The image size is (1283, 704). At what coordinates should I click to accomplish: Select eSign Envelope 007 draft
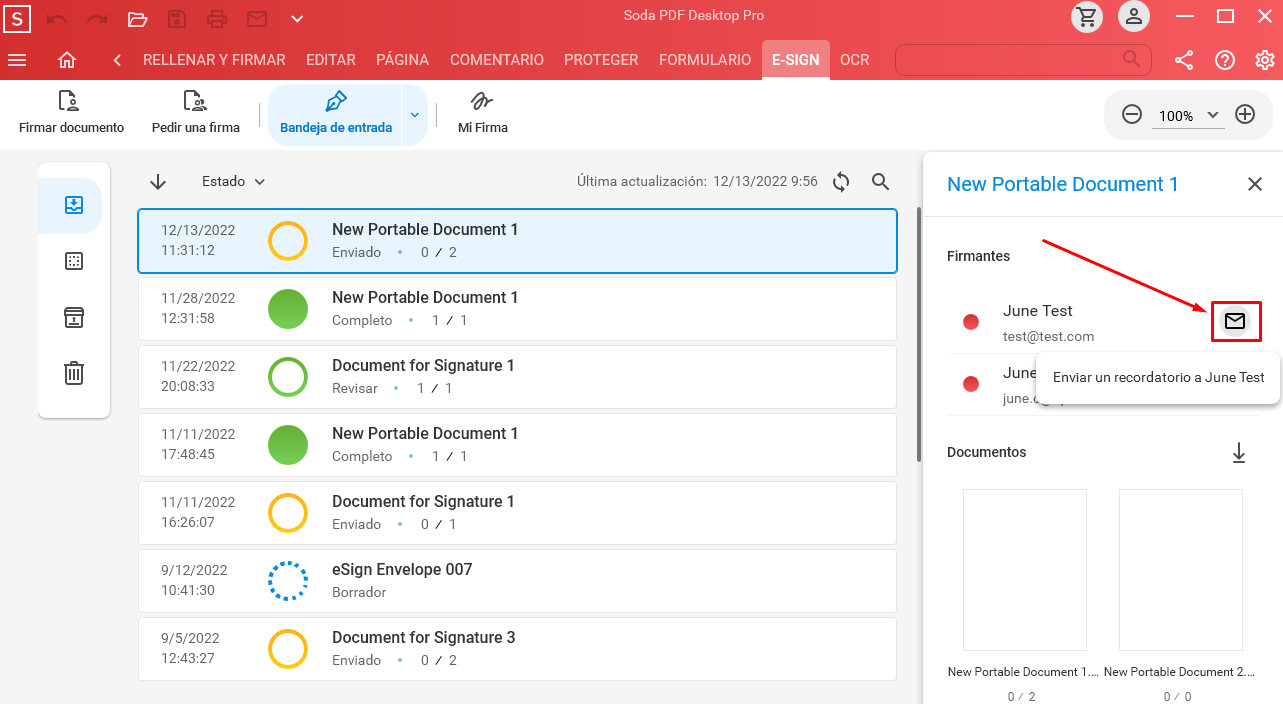click(517, 581)
